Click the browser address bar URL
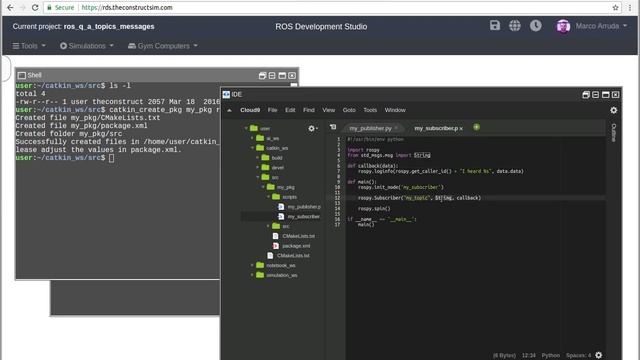 [x=127, y=7]
